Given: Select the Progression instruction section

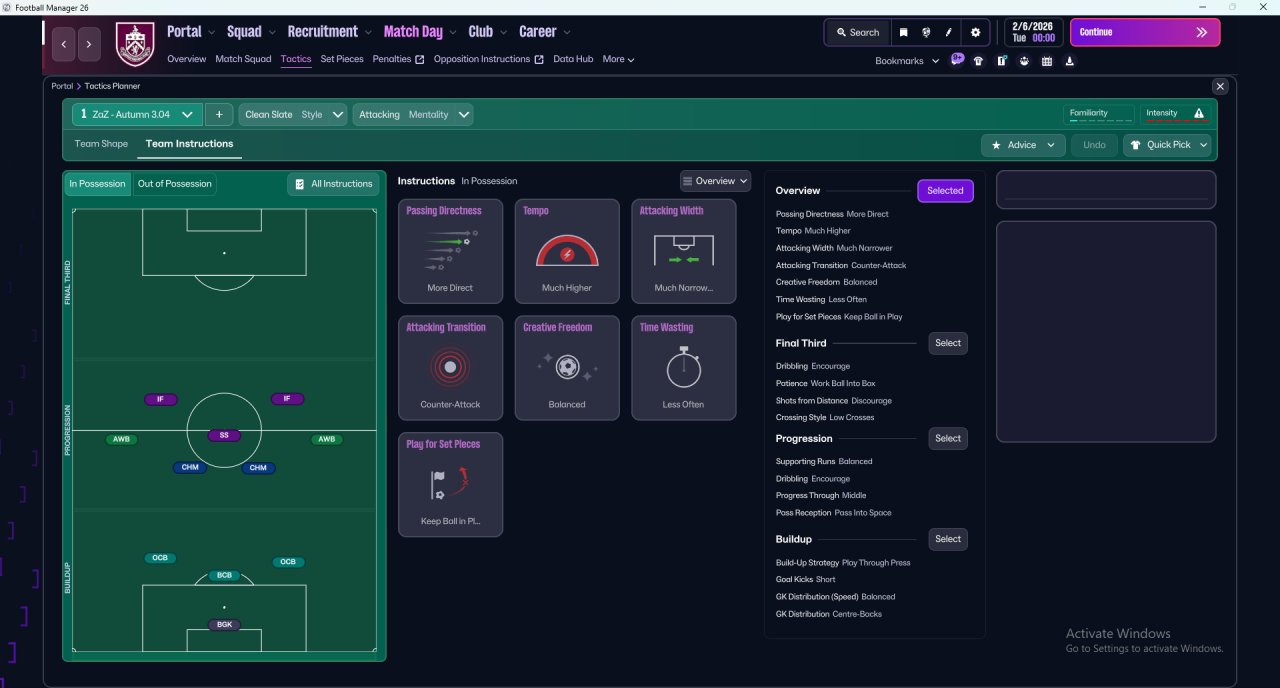Looking at the screenshot, I should (x=948, y=438).
